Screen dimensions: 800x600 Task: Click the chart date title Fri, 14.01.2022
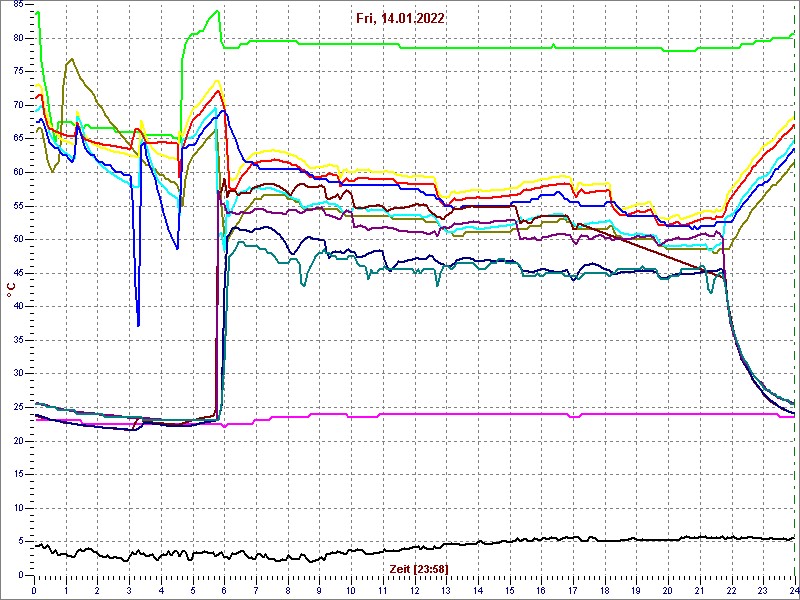(400, 19)
